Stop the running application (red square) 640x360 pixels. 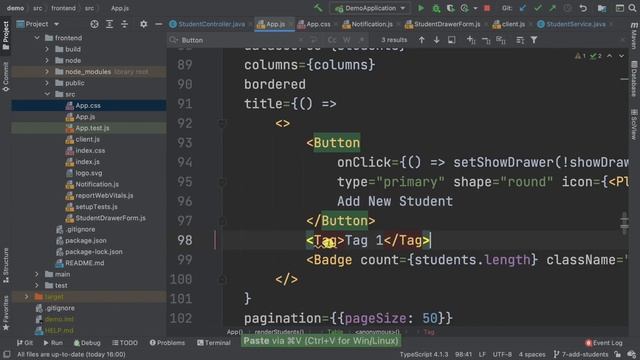(x=487, y=8)
